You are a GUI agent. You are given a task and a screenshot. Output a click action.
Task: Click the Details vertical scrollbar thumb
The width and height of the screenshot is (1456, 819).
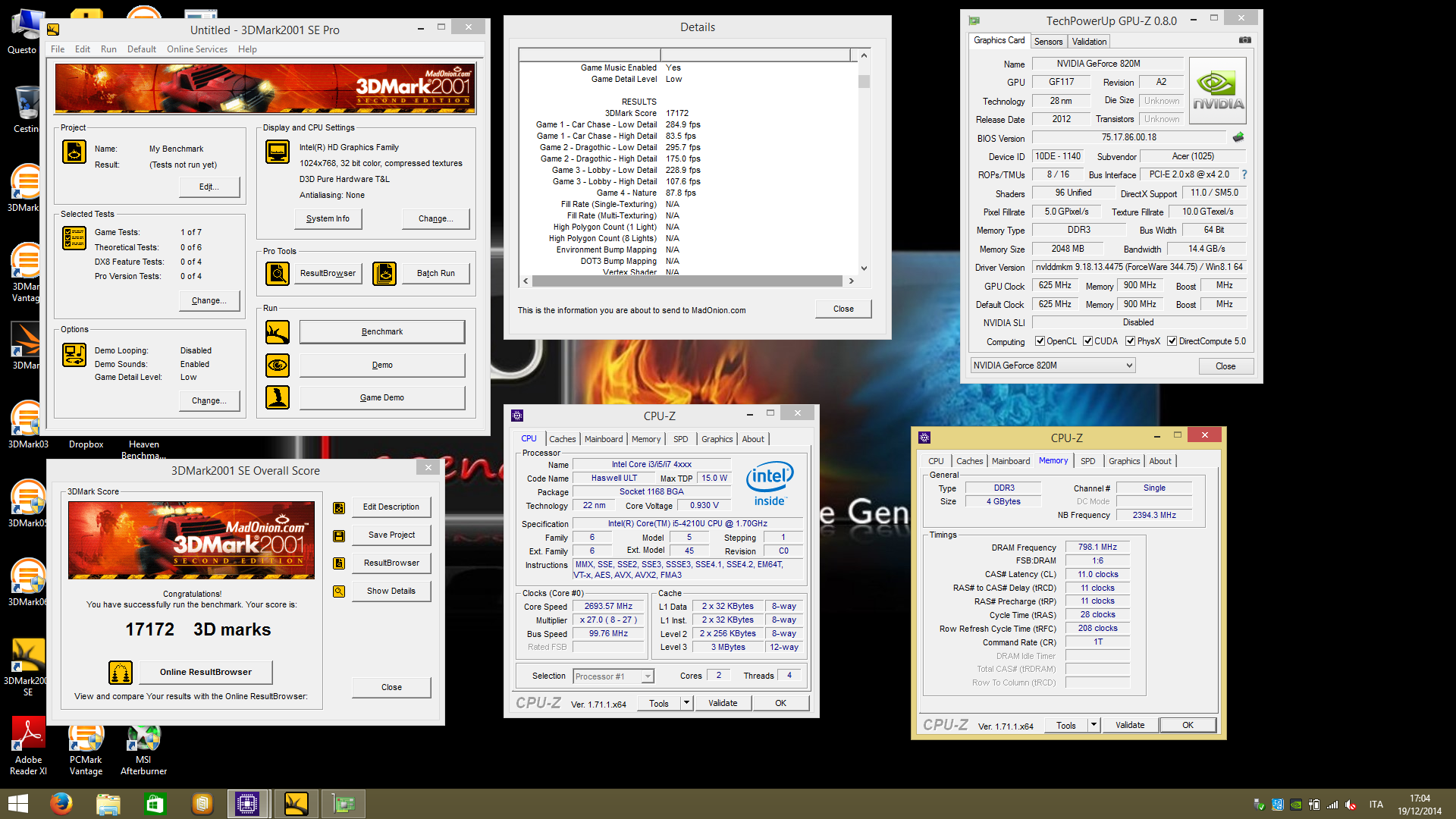864,81
